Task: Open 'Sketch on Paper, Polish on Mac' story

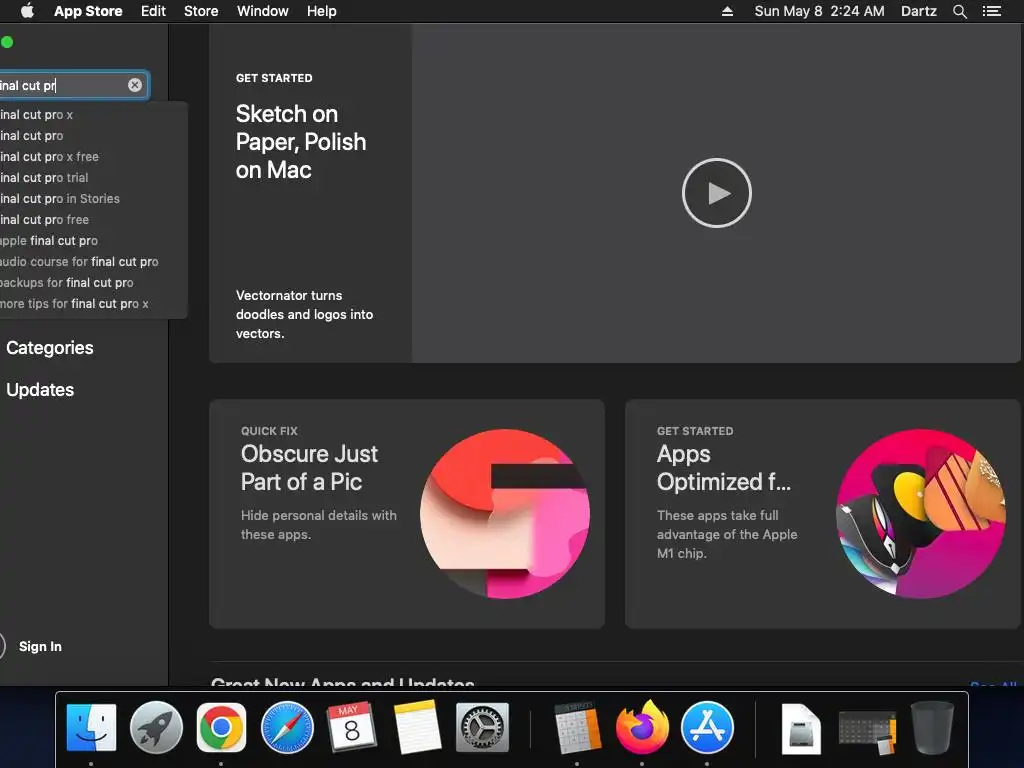Action: pyautogui.click(x=300, y=142)
